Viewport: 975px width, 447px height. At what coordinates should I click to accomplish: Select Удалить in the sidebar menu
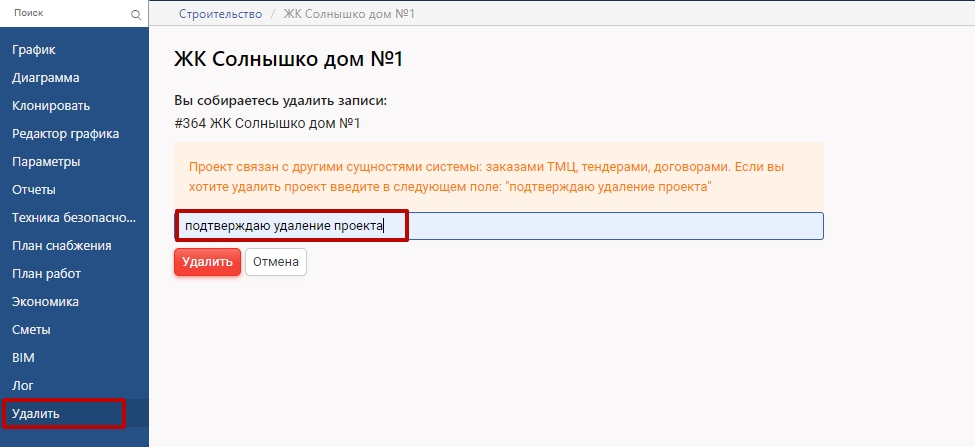(x=36, y=414)
